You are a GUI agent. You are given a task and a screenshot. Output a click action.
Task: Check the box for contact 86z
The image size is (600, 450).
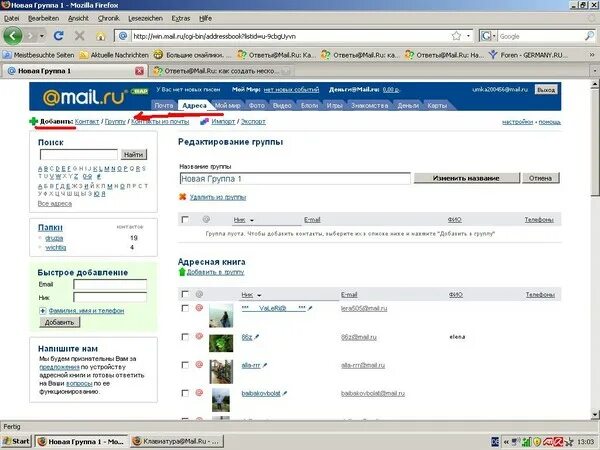(185, 337)
